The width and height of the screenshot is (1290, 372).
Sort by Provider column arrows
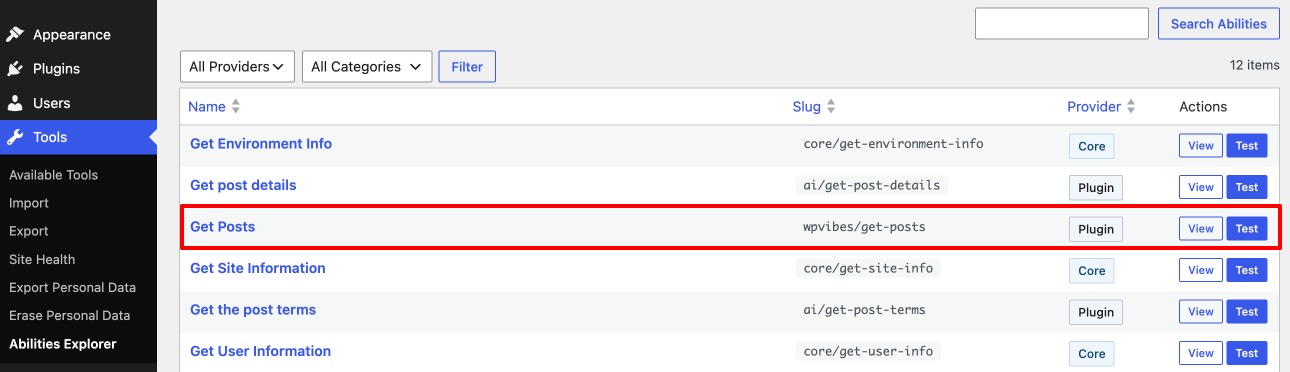[x=1131, y=107]
